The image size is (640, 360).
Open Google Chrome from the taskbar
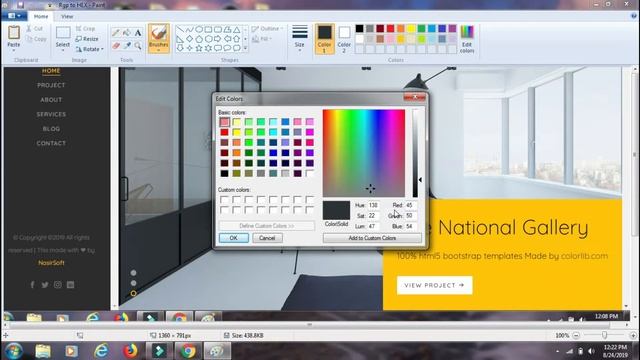(x=188, y=351)
